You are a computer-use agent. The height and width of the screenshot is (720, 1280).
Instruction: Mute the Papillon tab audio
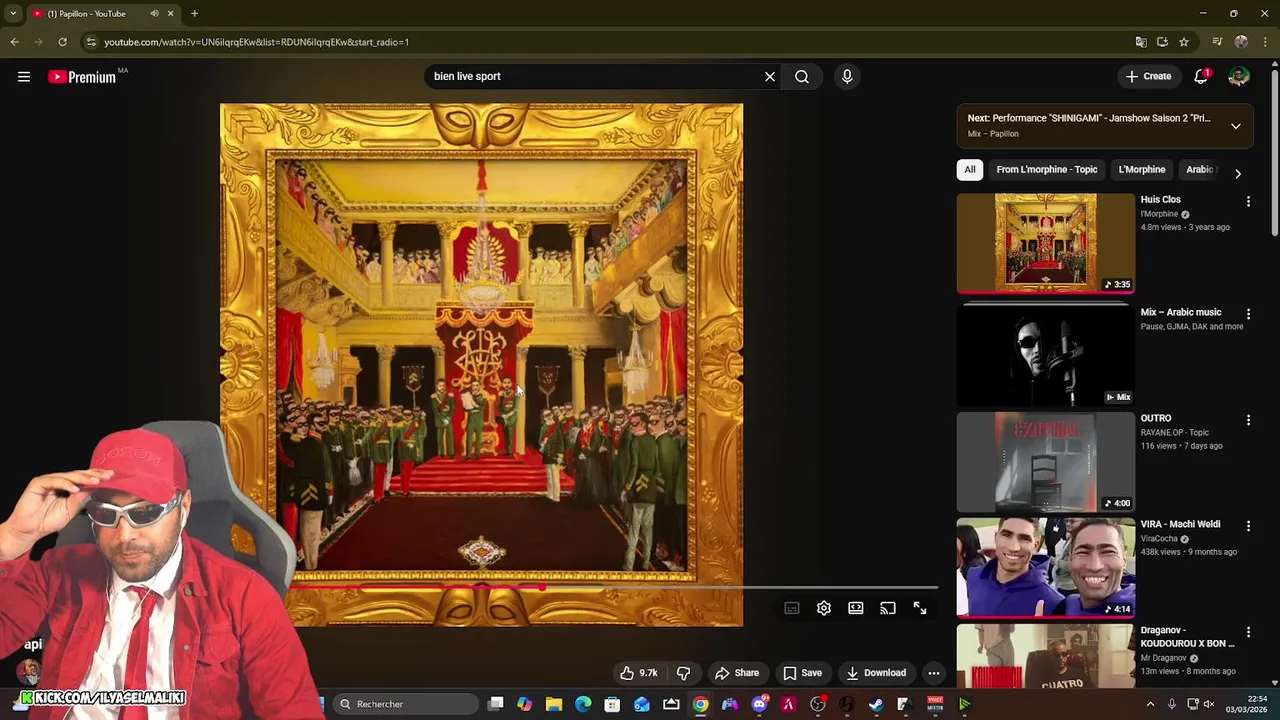coord(154,13)
